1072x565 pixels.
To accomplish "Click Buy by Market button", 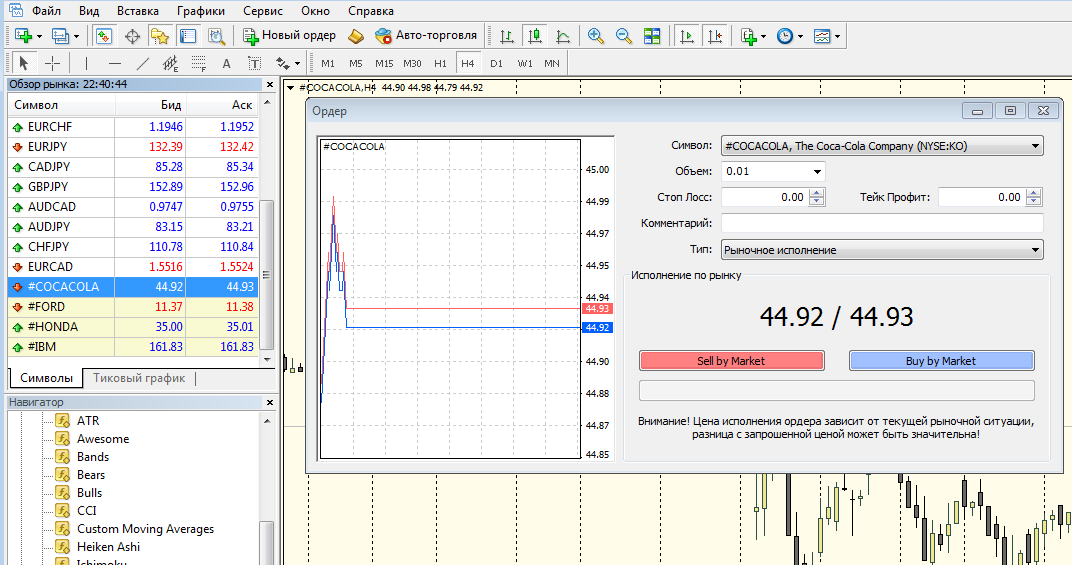I will 941,360.
